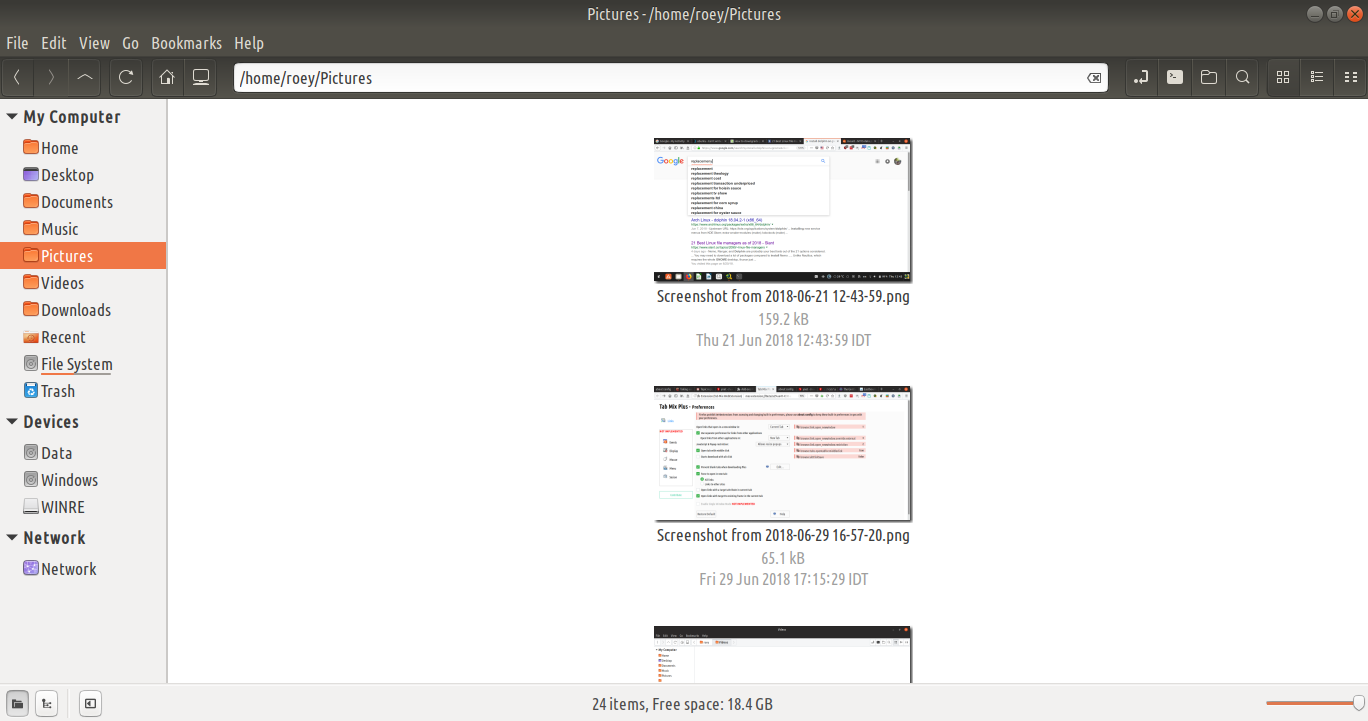
Task: Open Documents from the sidebar
Action: [83, 202]
